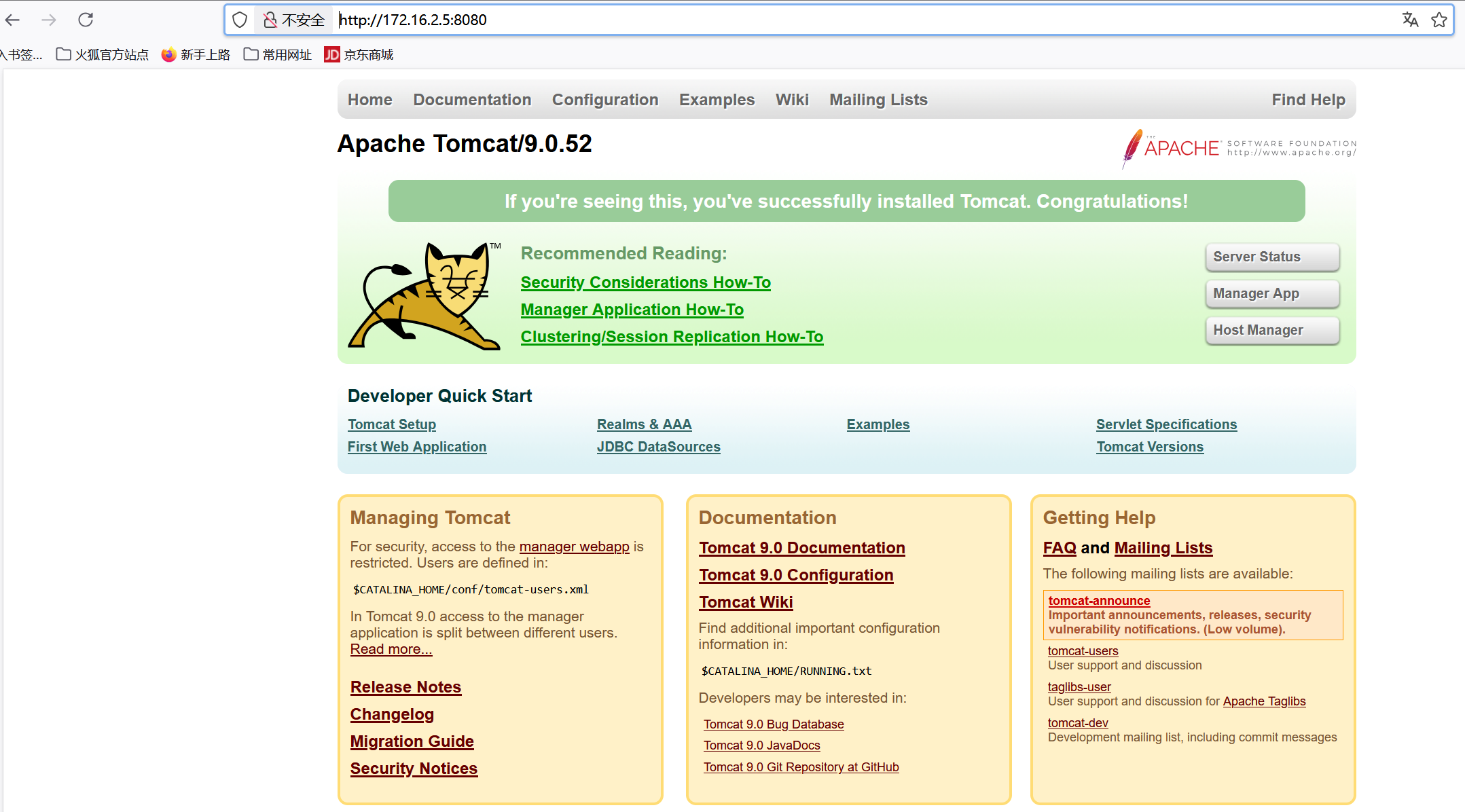The height and width of the screenshot is (812, 1465).
Task: Open the JDBC DataSources link
Action: [659, 447]
